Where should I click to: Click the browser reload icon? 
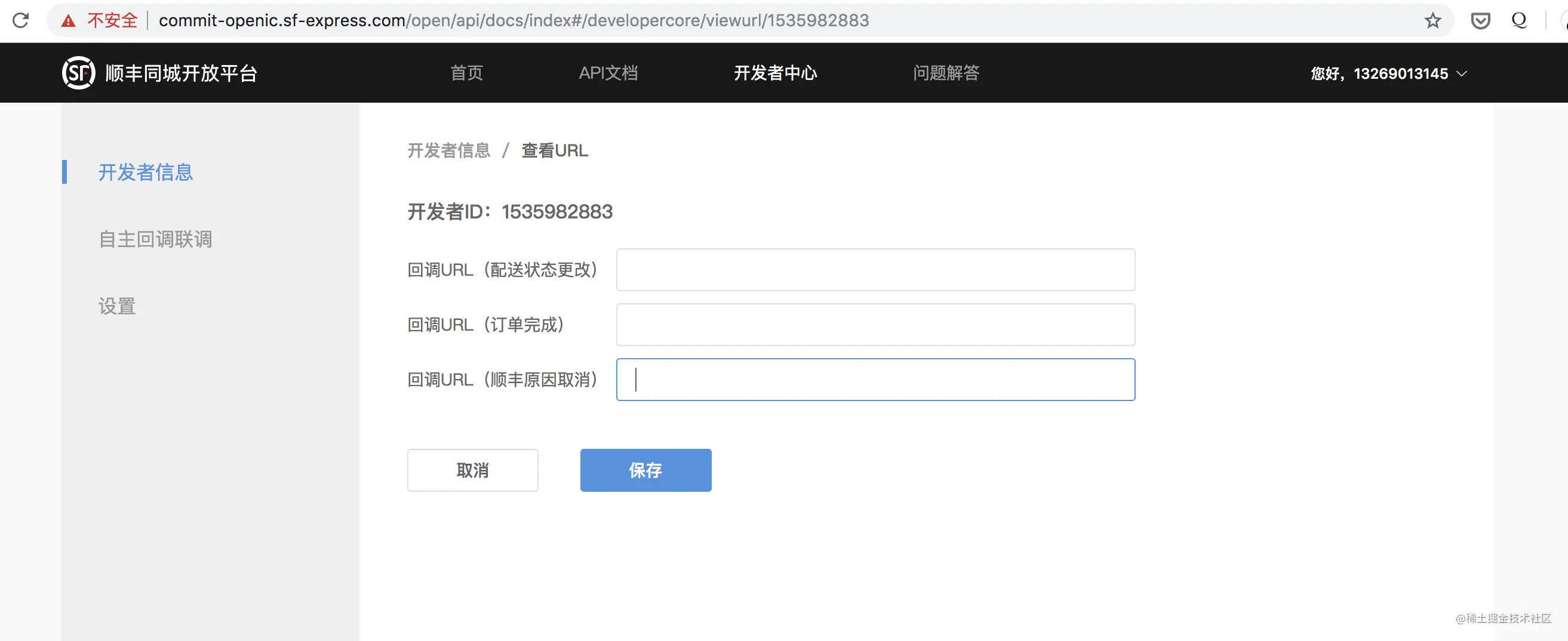[21, 21]
